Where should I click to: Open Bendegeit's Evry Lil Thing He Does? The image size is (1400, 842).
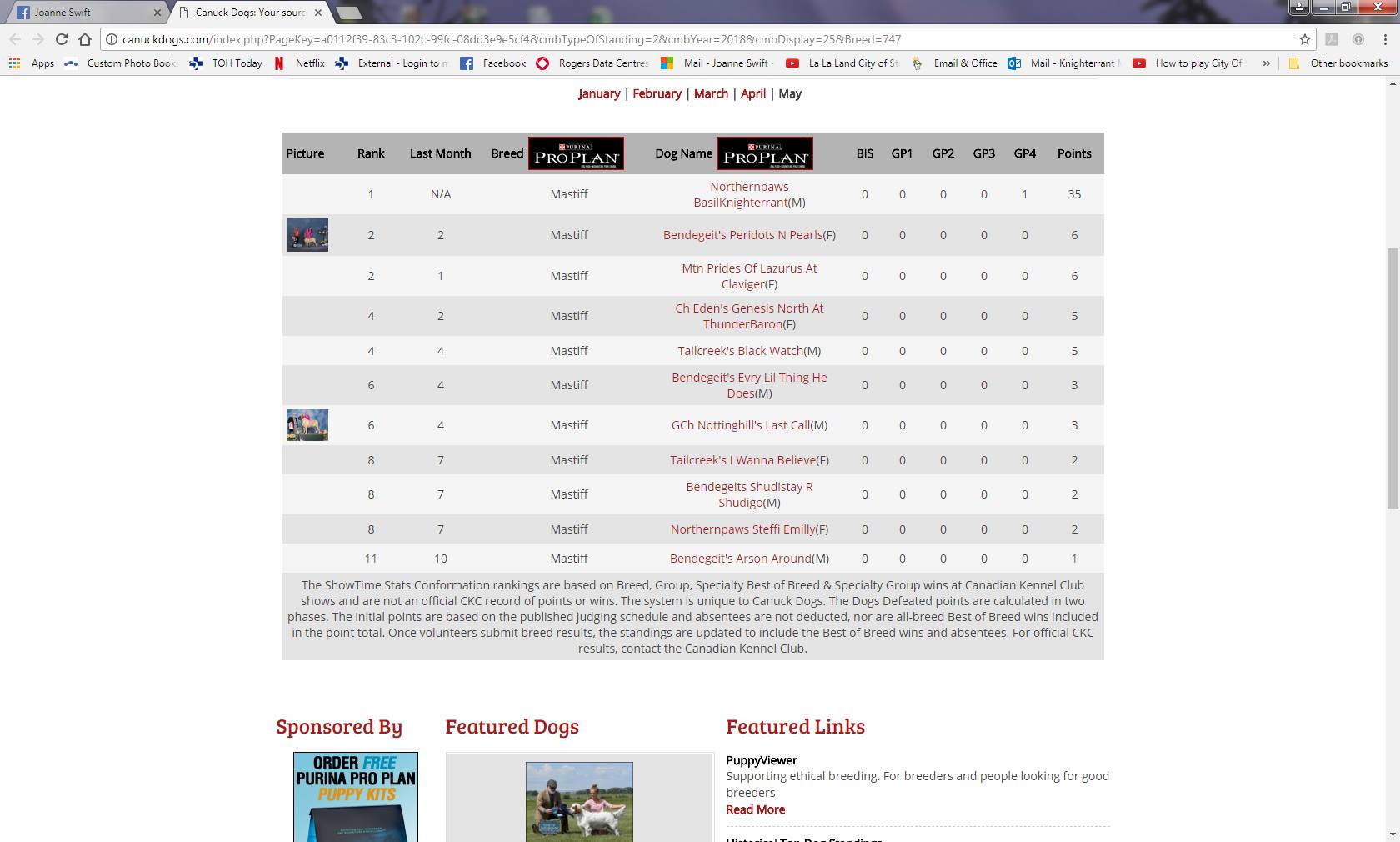click(x=749, y=385)
